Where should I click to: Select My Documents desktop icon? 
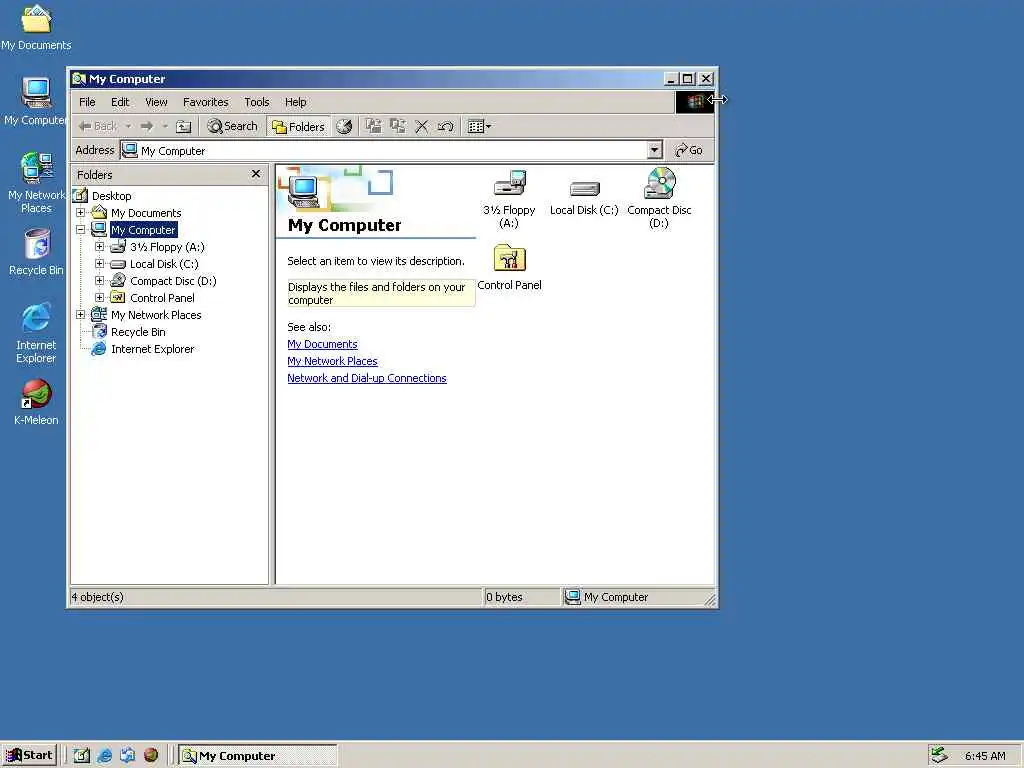pos(36,27)
